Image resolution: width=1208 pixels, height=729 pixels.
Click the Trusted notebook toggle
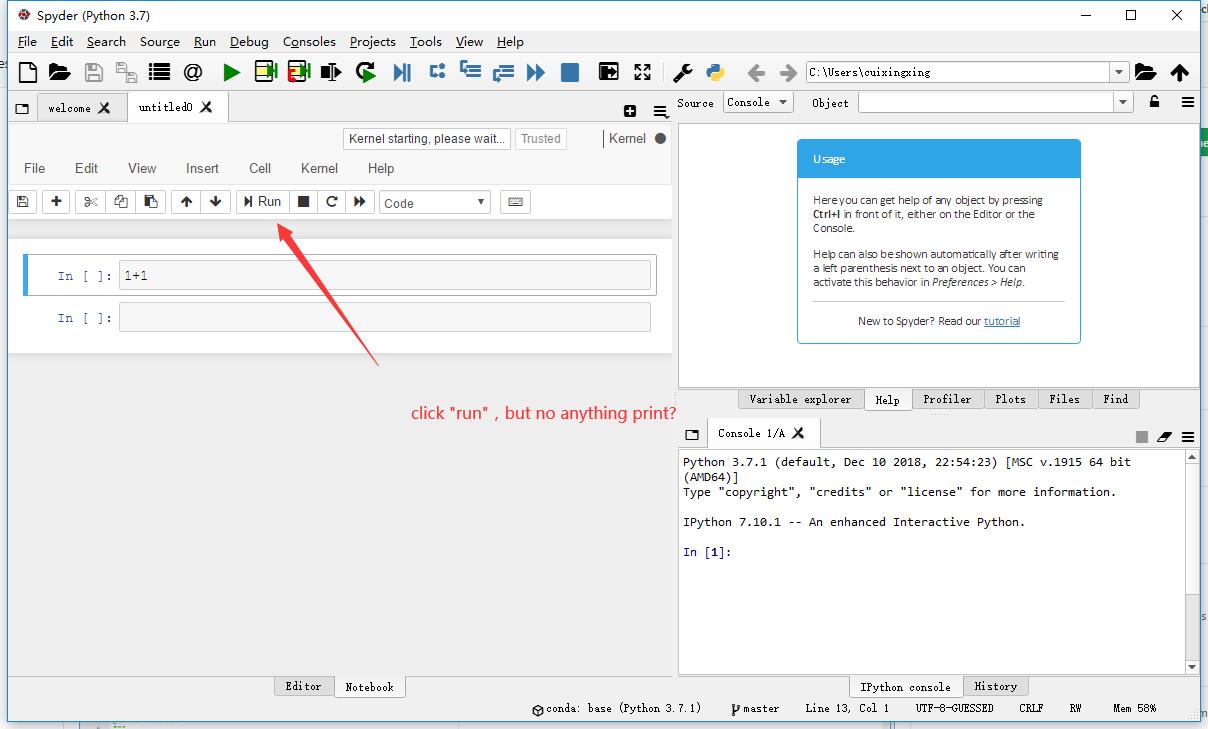[540, 138]
